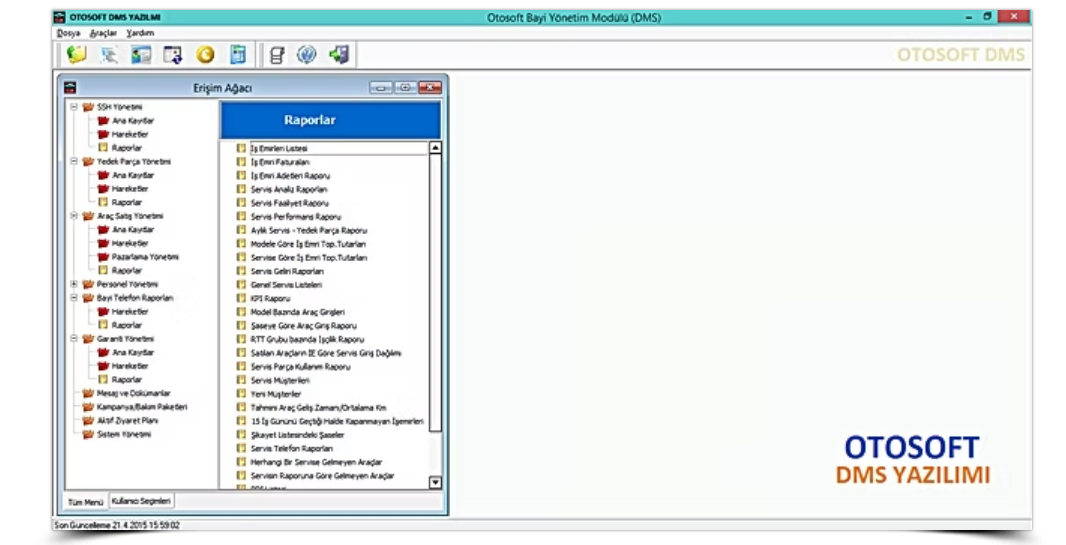Click the green folder toolbar icon
The height and width of the screenshot is (545, 1066).
(x=77, y=55)
